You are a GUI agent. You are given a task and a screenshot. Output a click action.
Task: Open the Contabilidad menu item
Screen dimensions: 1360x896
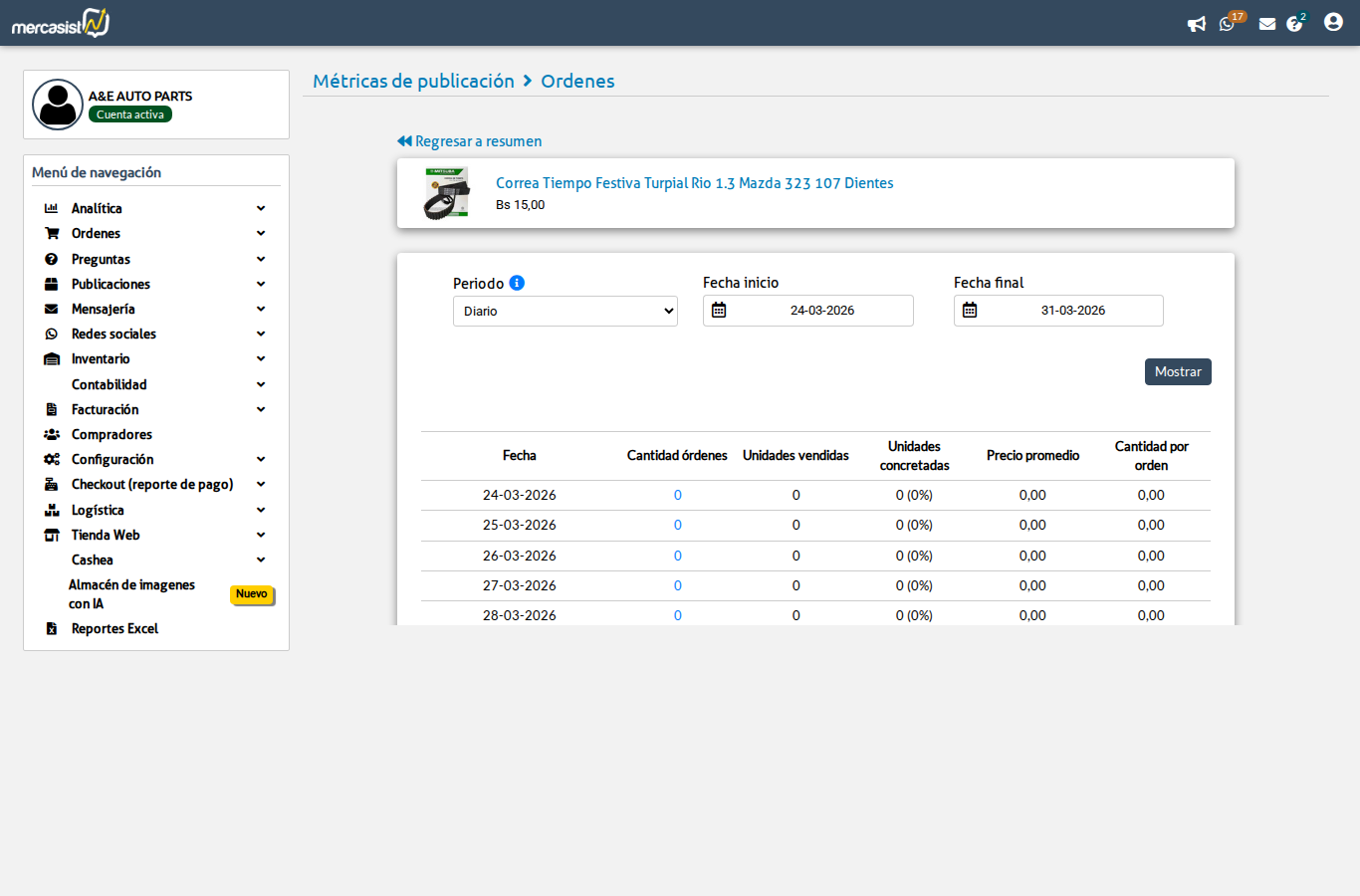110,384
